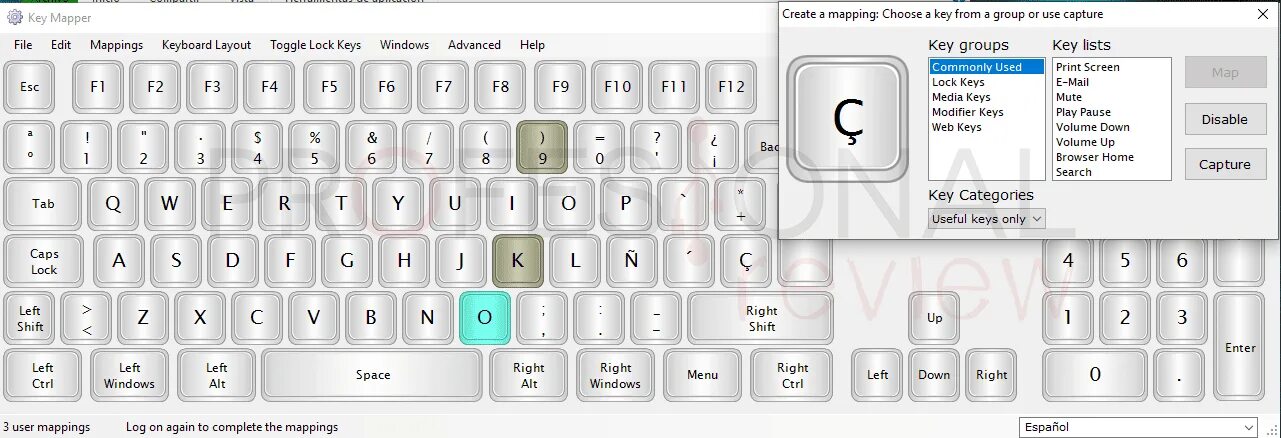Open the Español keyboard language dropdown
Image resolution: width=1281 pixels, height=438 pixels.
click(1138, 427)
